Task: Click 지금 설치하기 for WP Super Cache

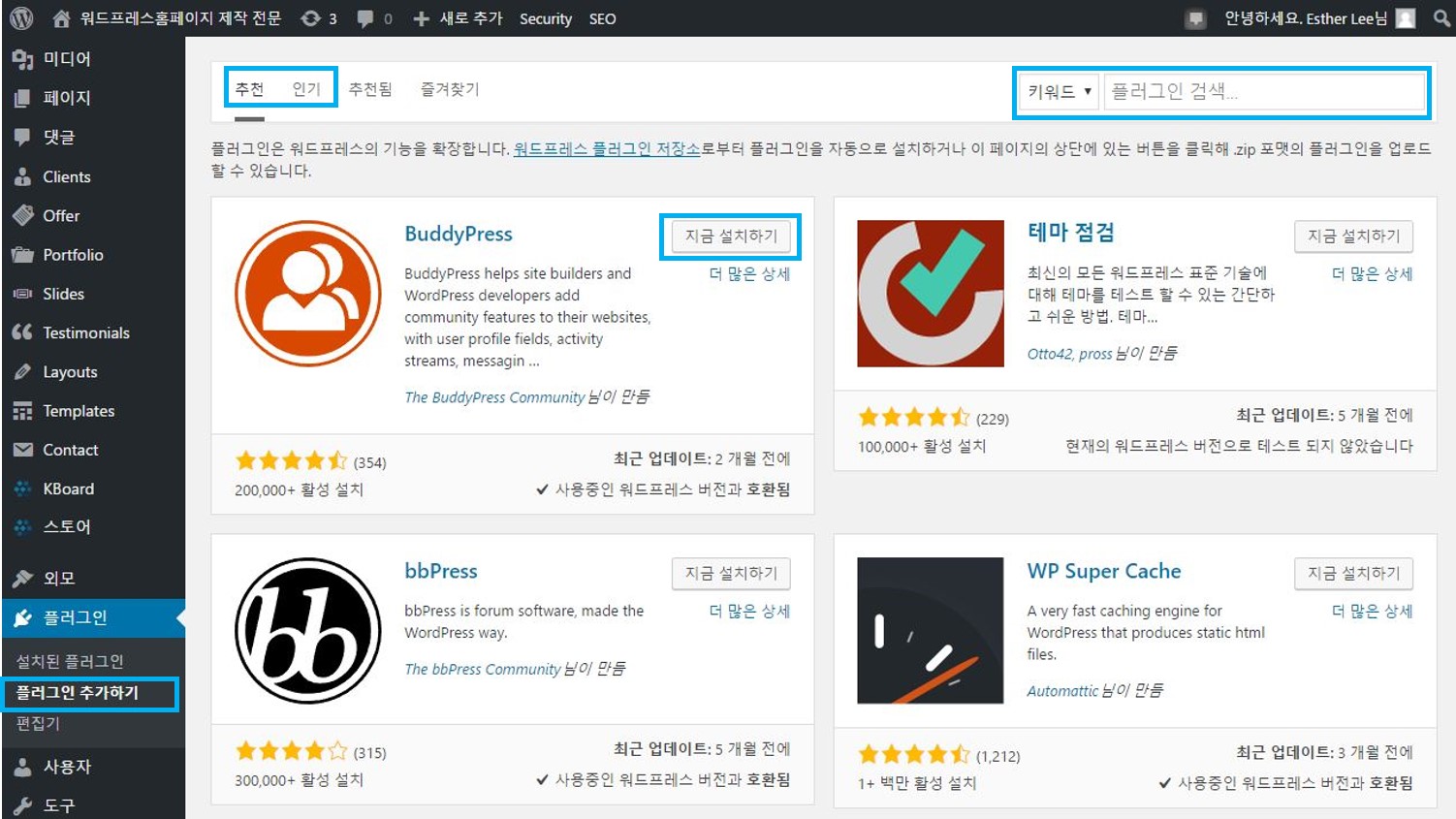Action: click(1353, 574)
